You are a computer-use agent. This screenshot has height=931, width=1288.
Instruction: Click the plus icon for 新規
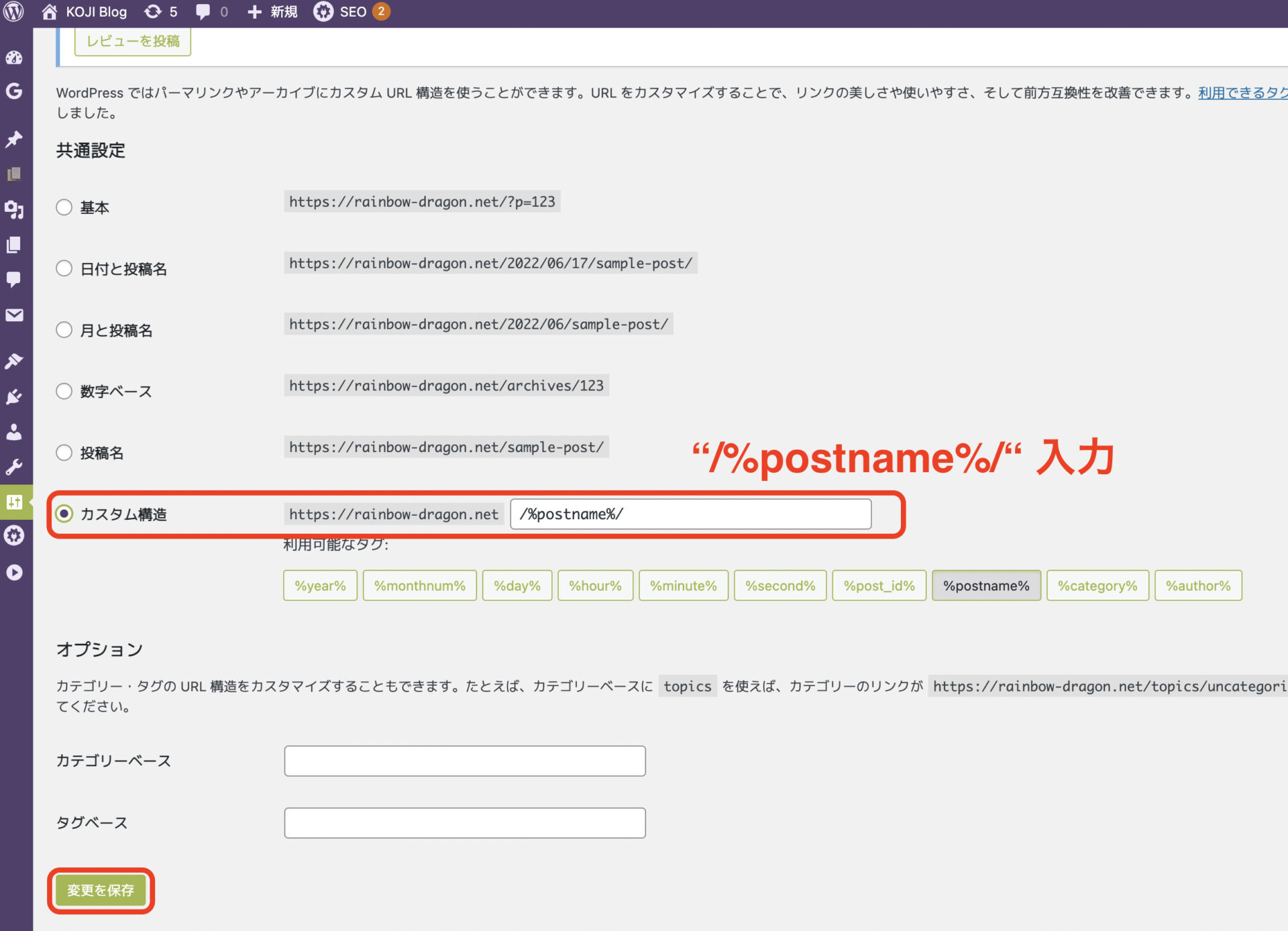tap(254, 11)
